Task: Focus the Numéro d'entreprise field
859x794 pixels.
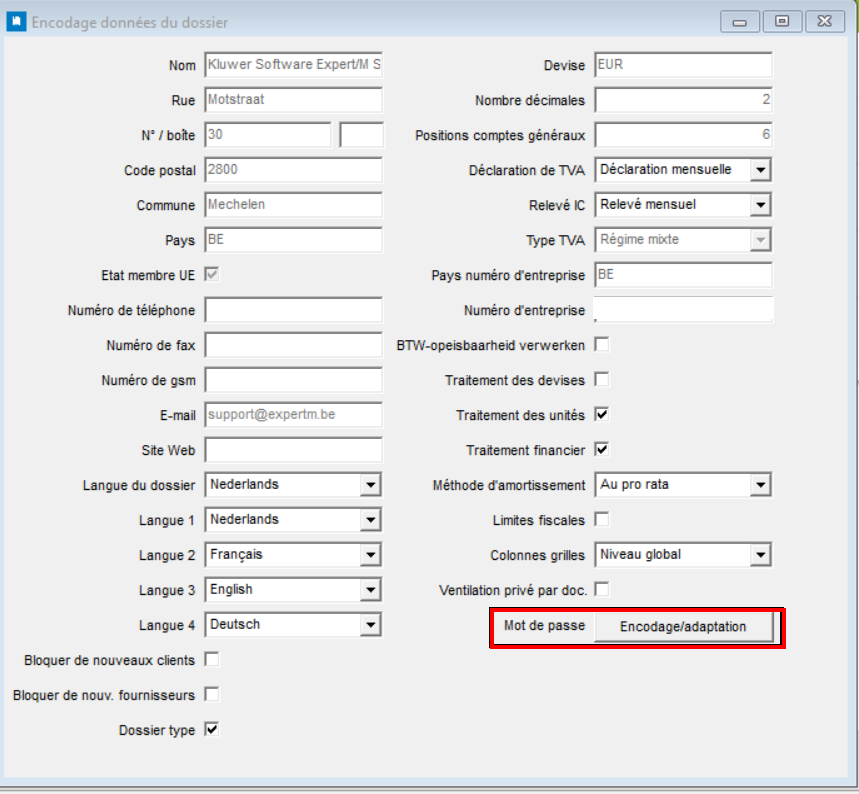Action: [x=683, y=310]
